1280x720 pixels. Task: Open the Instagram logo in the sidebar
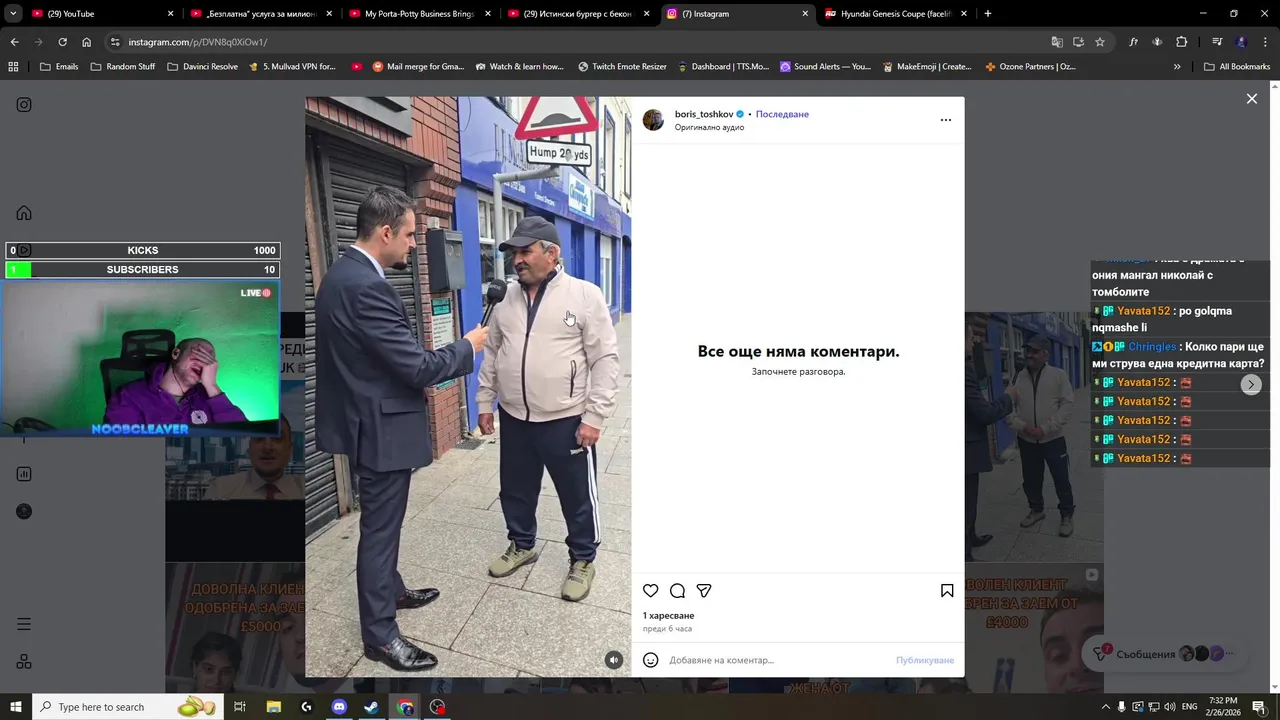tap(24, 105)
